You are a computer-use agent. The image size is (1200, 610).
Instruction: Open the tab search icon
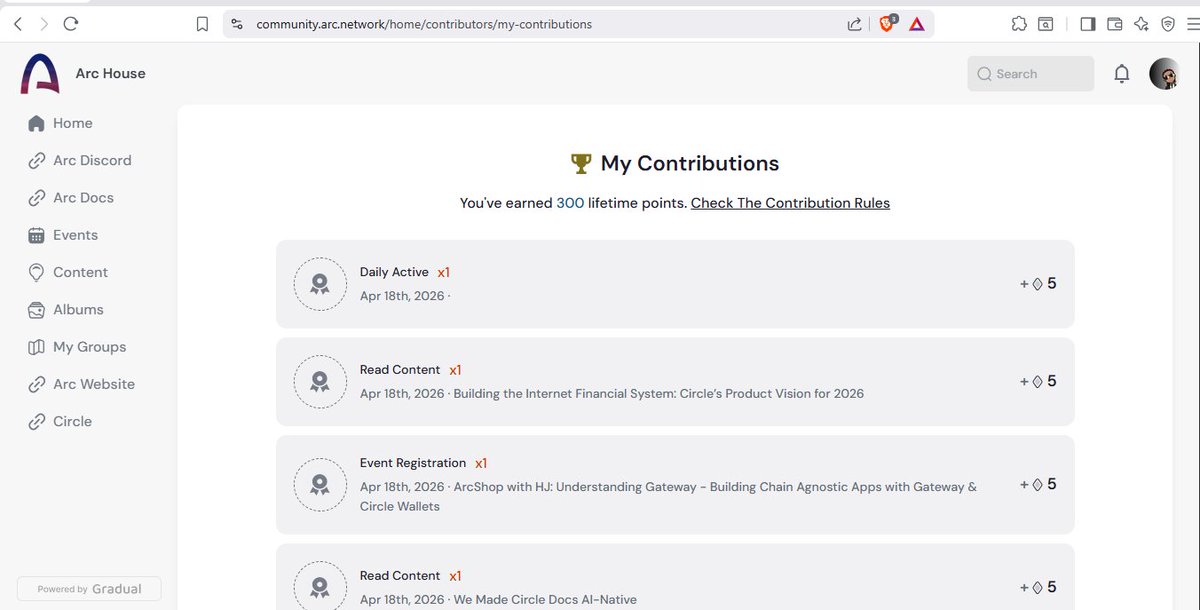(1045, 24)
